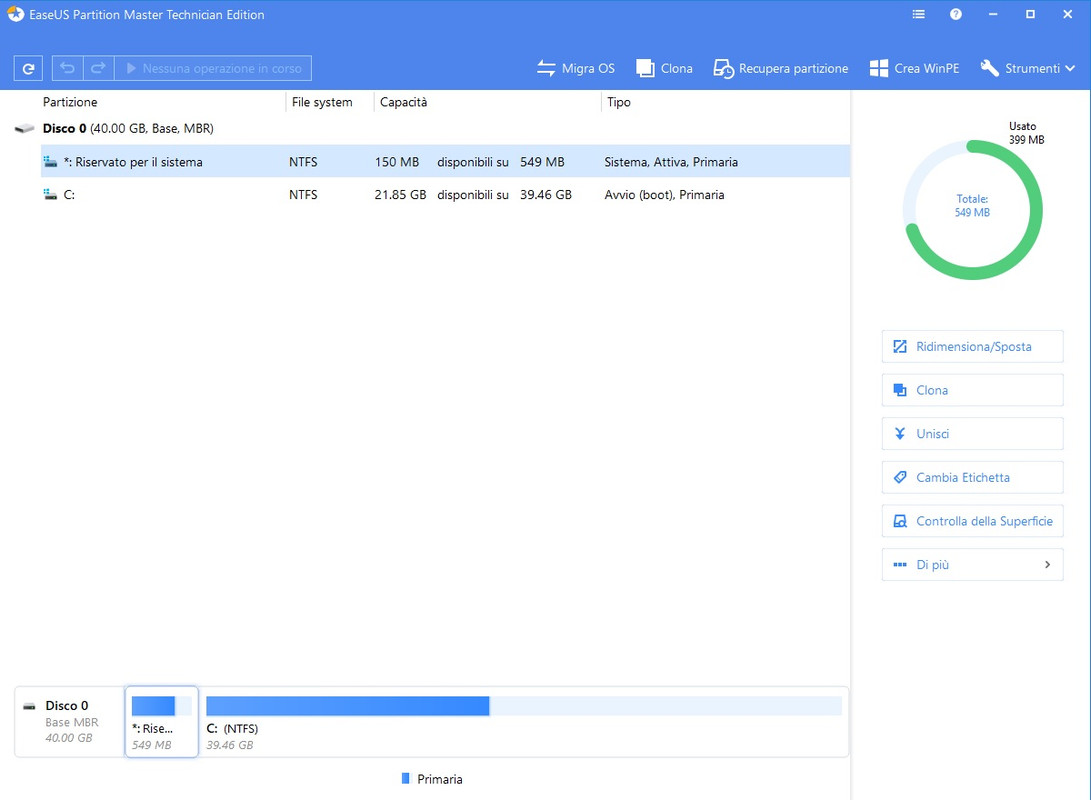Viewport: 1091px width, 800px height.
Task: Open the list menu icon in title bar
Action: click(918, 15)
